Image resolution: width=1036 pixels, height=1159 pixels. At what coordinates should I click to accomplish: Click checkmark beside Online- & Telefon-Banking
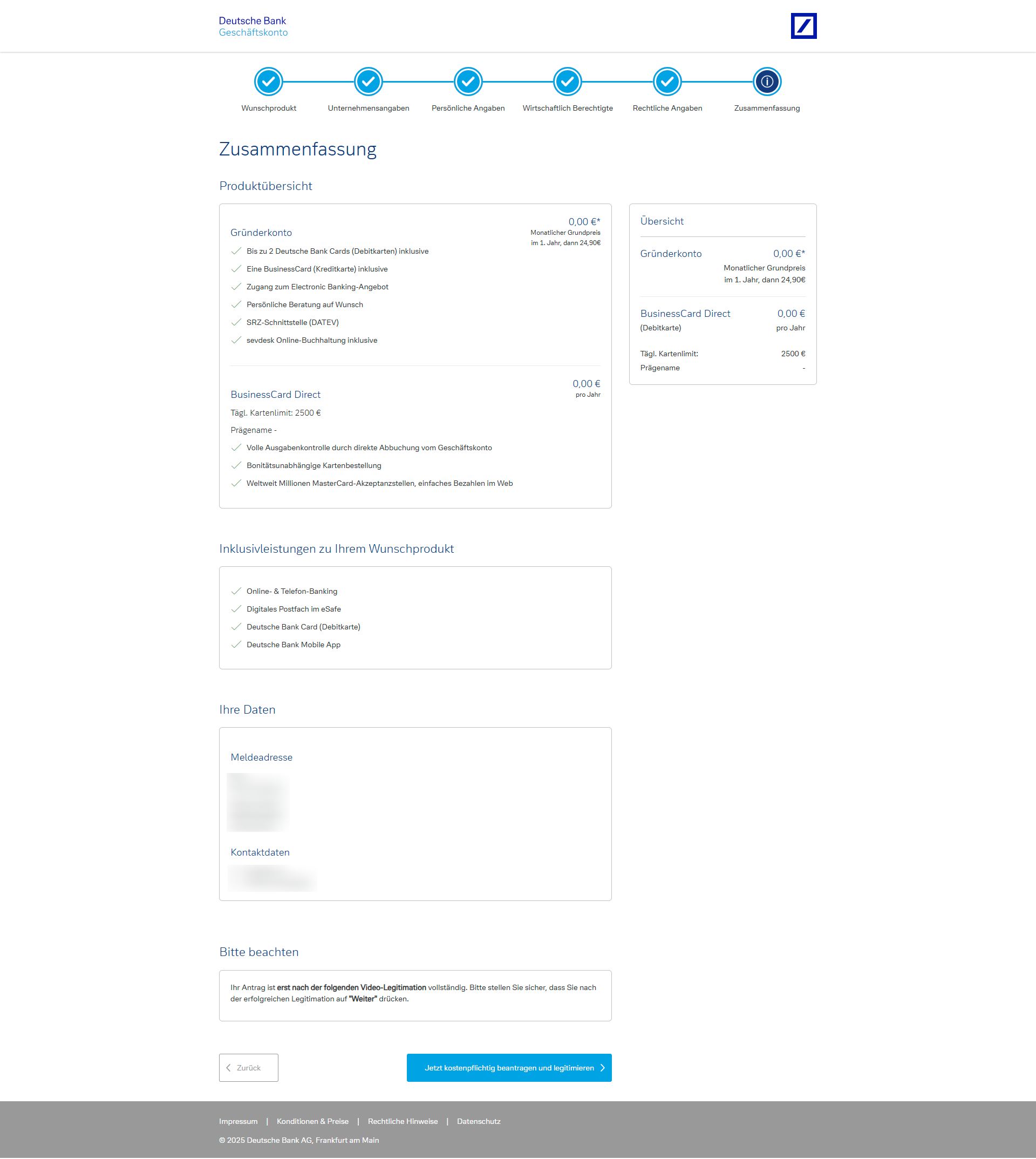236,591
